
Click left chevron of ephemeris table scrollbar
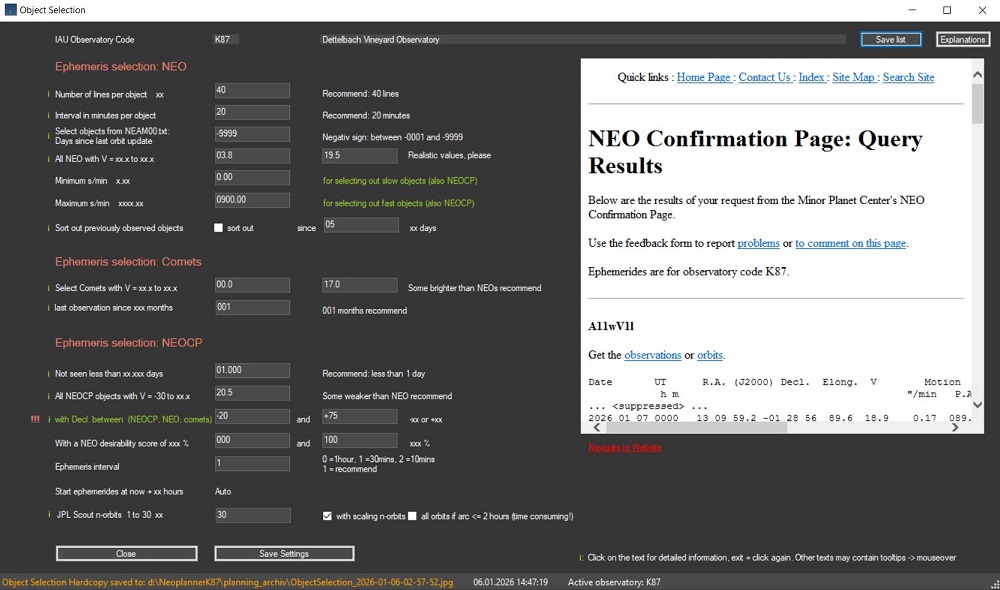[x=595, y=426]
